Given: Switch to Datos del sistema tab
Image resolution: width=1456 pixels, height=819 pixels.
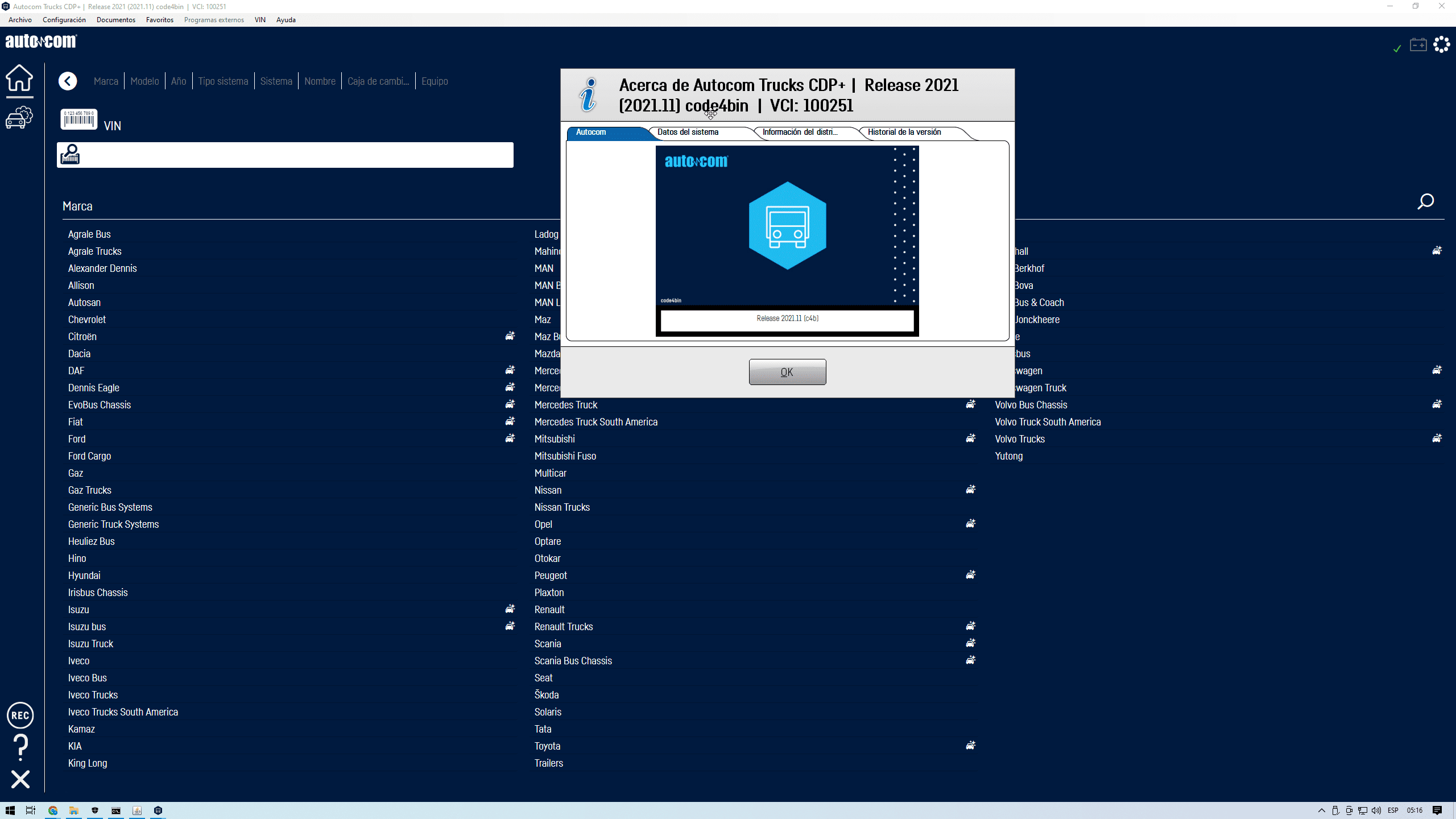Looking at the screenshot, I should (688, 132).
